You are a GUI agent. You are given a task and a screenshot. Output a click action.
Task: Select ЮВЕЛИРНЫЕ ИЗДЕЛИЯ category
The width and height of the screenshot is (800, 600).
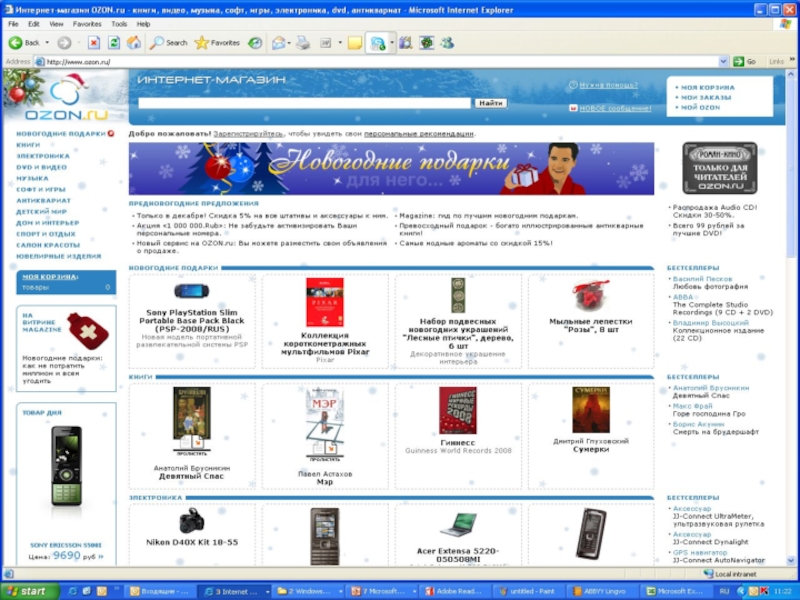click(59, 256)
